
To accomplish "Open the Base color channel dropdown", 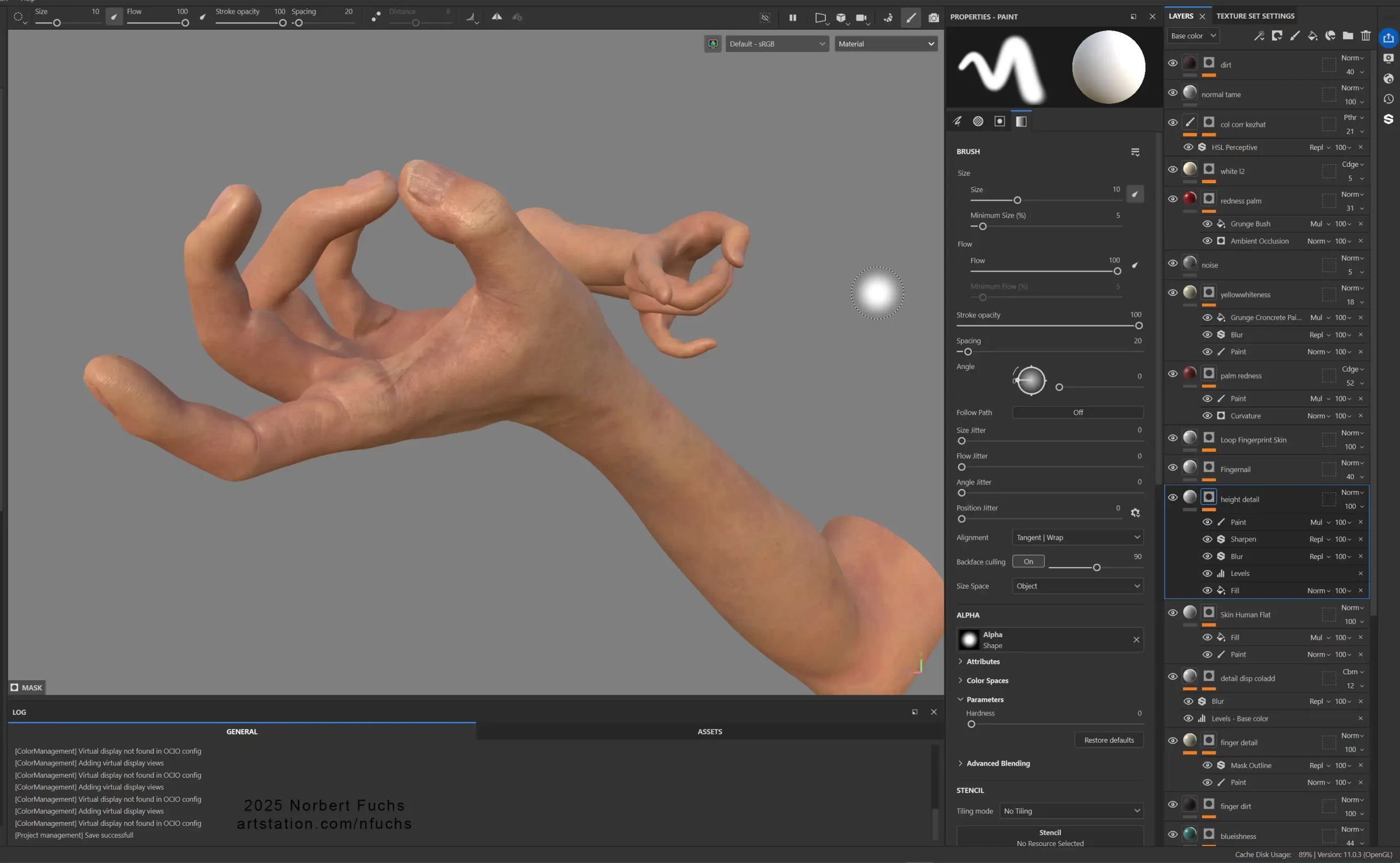I will (1192, 36).
